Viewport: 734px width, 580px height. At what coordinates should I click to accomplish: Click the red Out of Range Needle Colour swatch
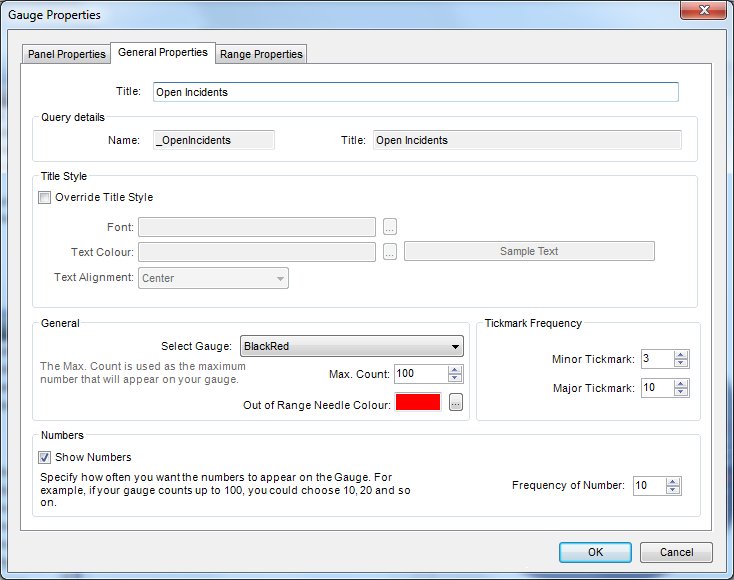point(418,404)
